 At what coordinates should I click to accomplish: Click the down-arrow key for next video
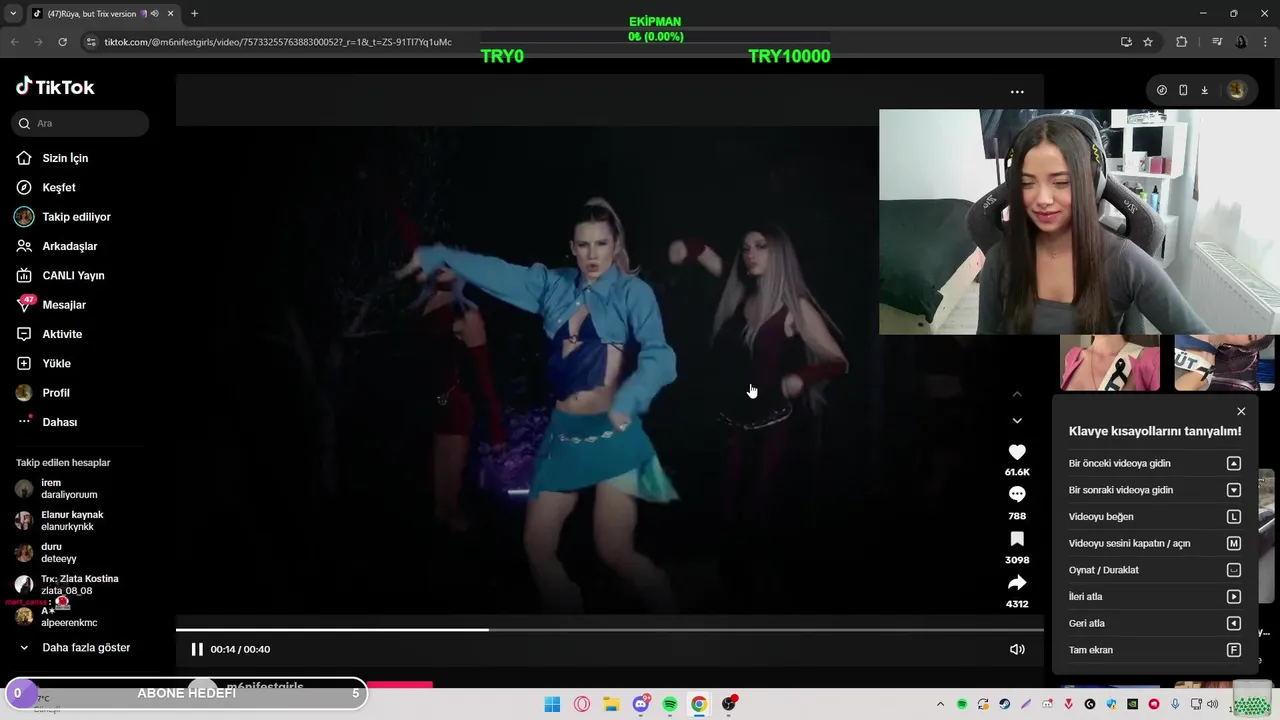pyautogui.click(x=1234, y=490)
